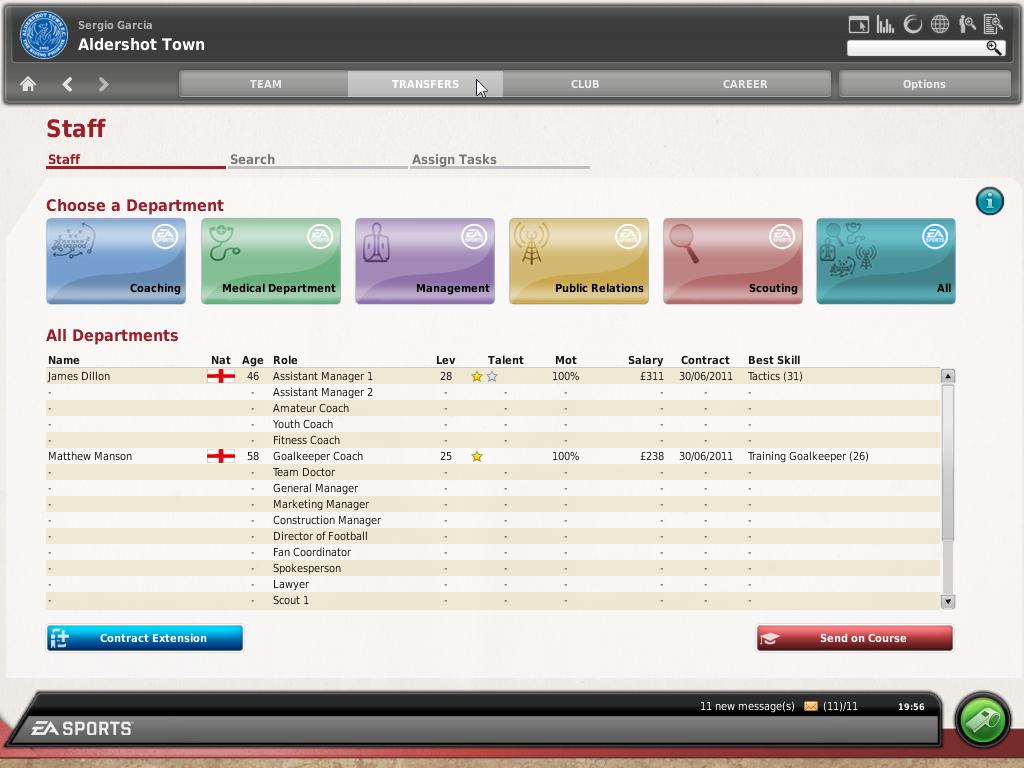Open the CAREER menu
Image resolution: width=1024 pixels, height=768 pixels.
(x=745, y=84)
